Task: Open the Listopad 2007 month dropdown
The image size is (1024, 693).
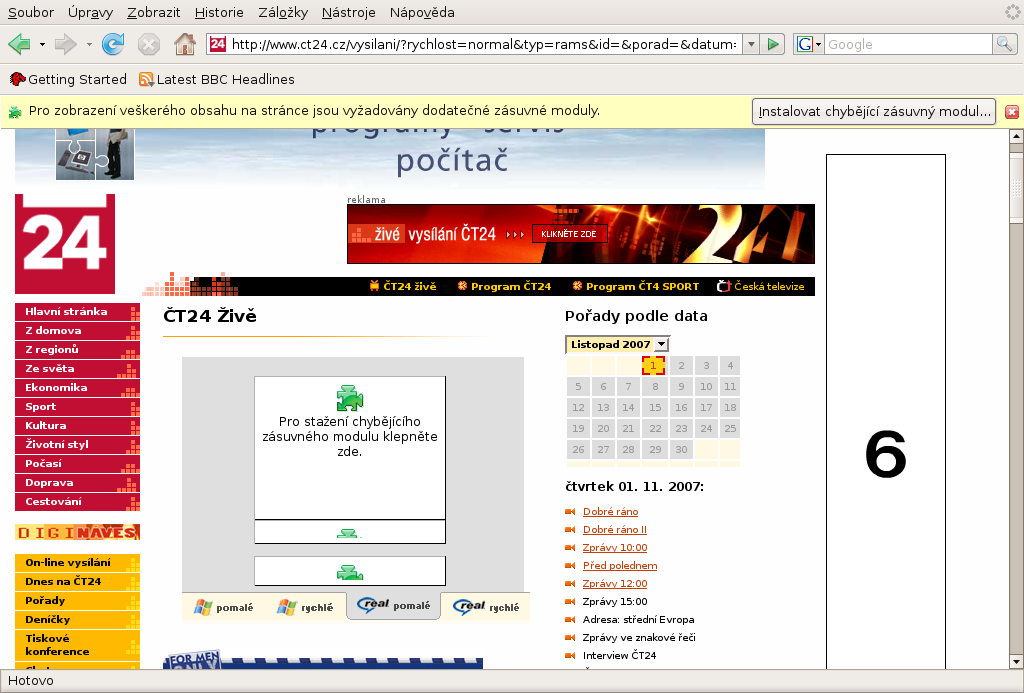Action: point(661,344)
